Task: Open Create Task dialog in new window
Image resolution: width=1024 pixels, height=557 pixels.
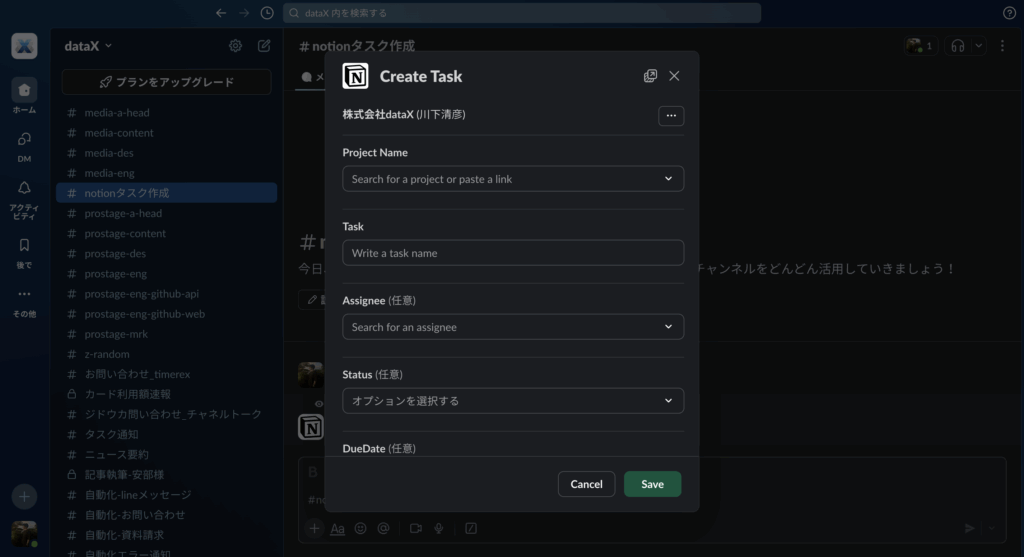Action: pyautogui.click(x=650, y=76)
